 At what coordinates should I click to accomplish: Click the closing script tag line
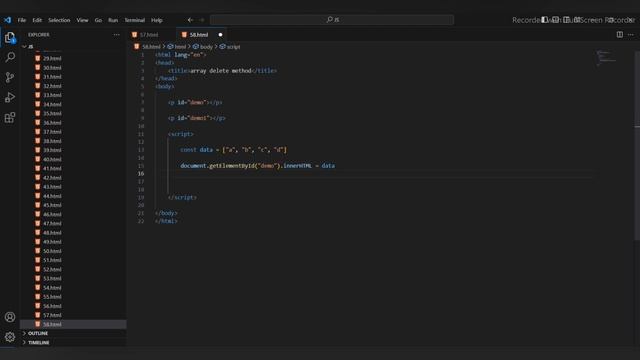coord(182,197)
